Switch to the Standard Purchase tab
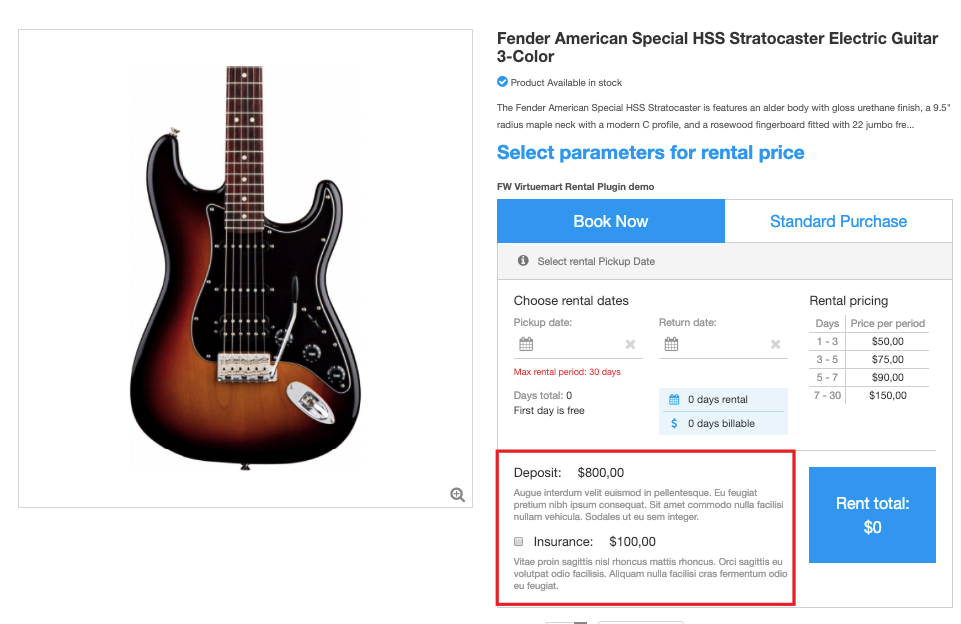 pyautogui.click(x=838, y=221)
